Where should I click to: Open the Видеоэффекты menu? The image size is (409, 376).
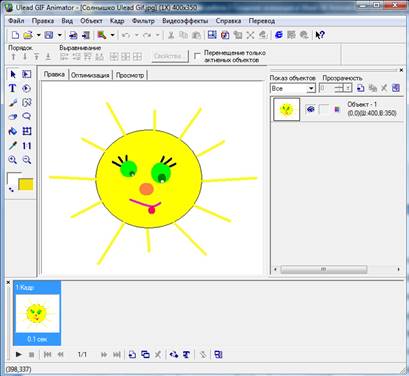(x=185, y=21)
